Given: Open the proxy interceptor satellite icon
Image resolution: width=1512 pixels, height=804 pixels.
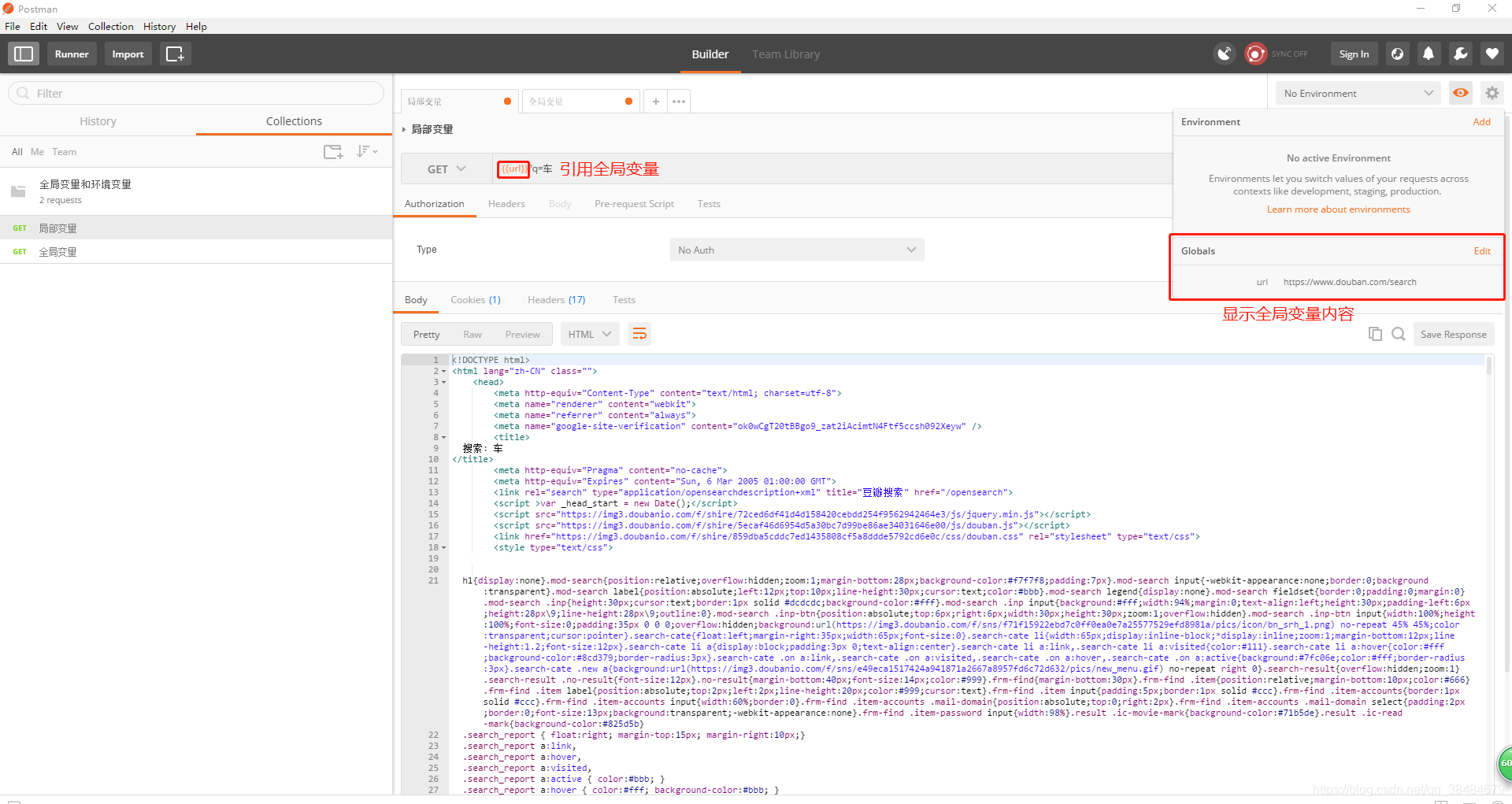Looking at the screenshot, I should (1225, 54).
